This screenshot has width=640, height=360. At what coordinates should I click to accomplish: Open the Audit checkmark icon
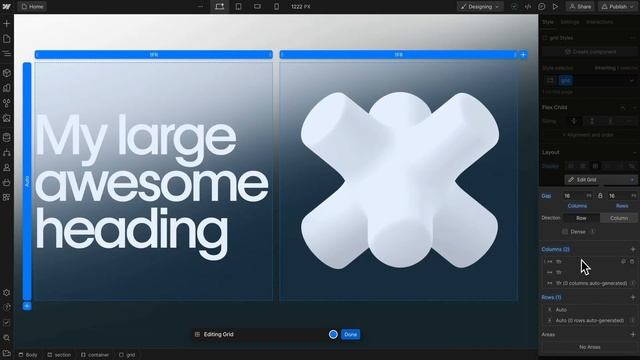click(x=7, y=322)
